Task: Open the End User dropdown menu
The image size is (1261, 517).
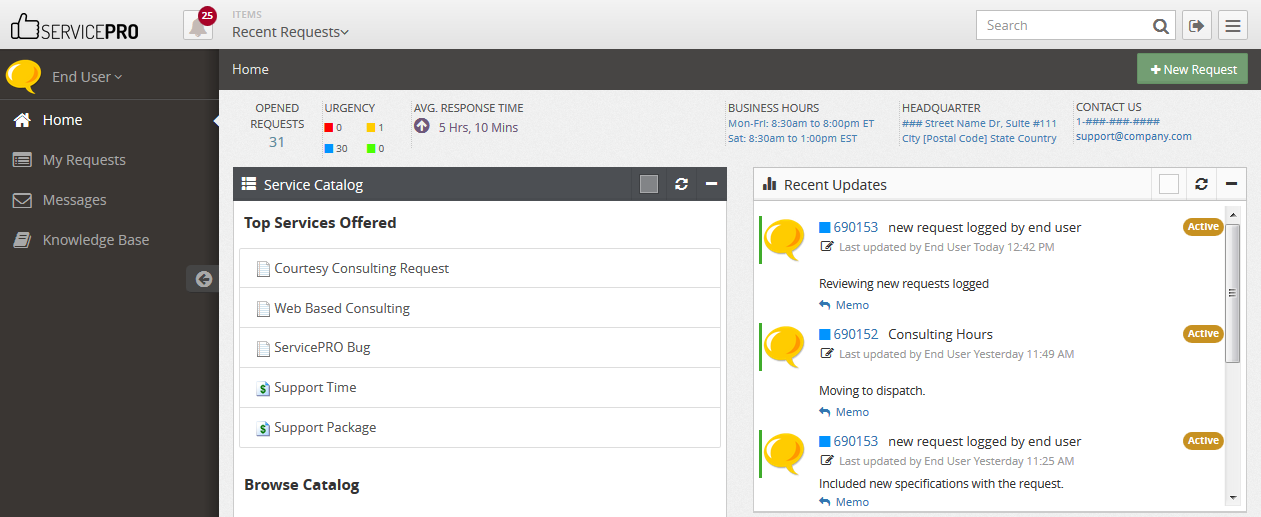Action: point(87,77)
